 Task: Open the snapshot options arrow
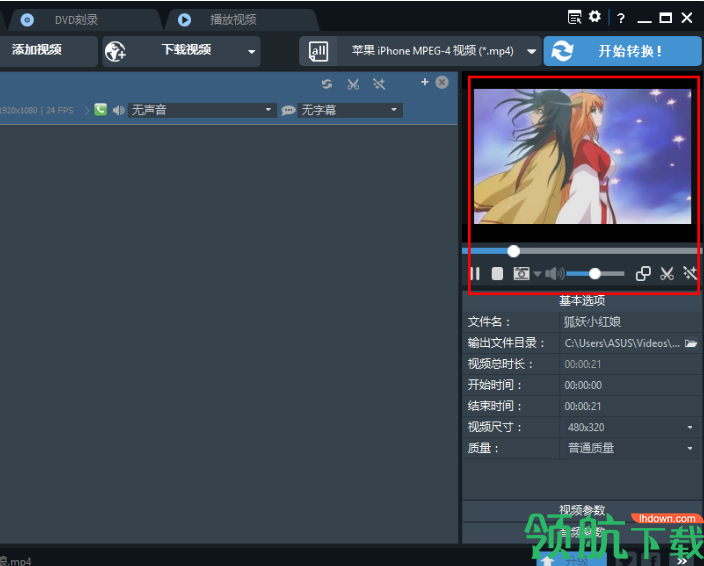pyautogui.click(x=537, y=274)
